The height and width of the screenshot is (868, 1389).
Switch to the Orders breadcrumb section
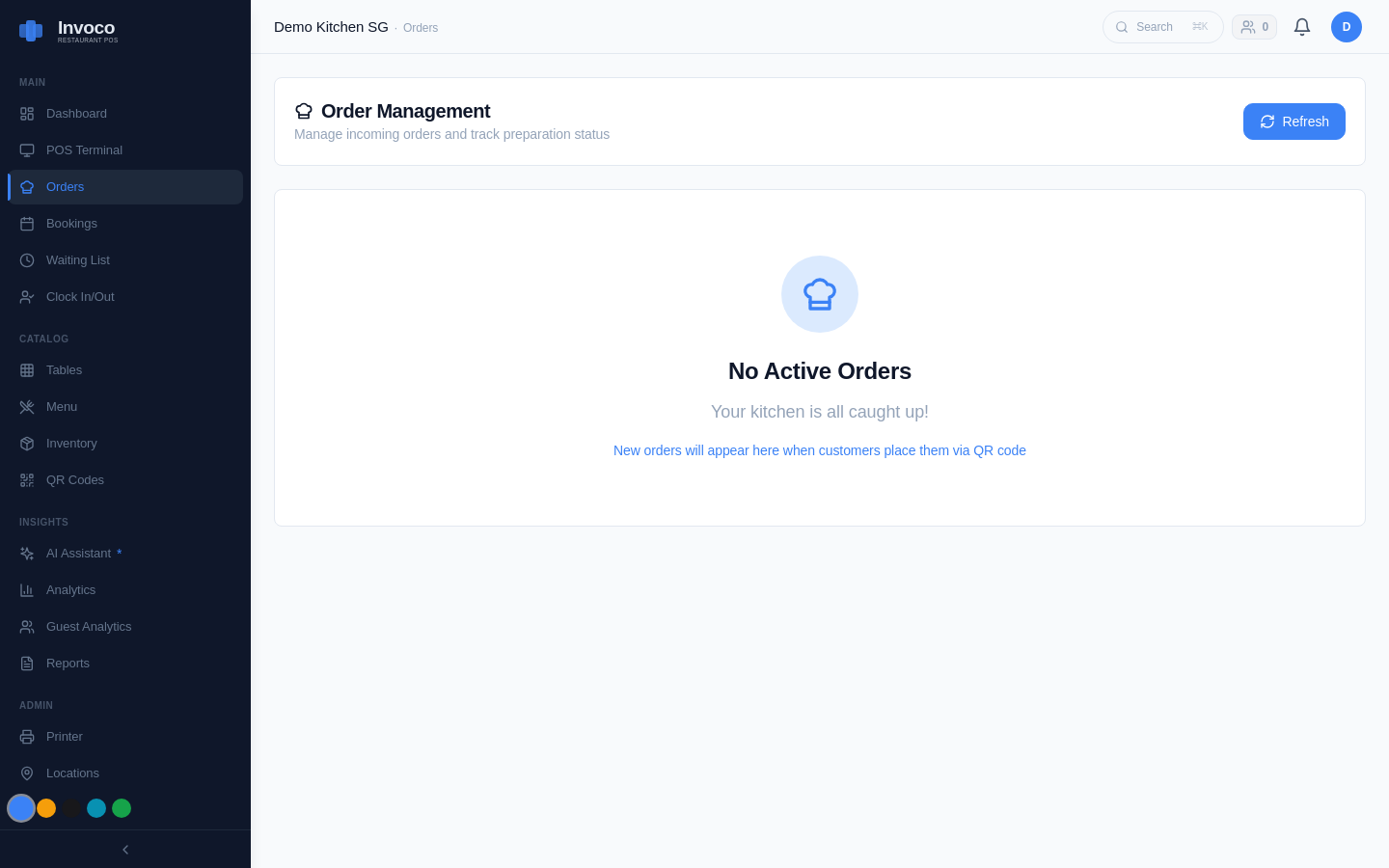coord(421,27)
